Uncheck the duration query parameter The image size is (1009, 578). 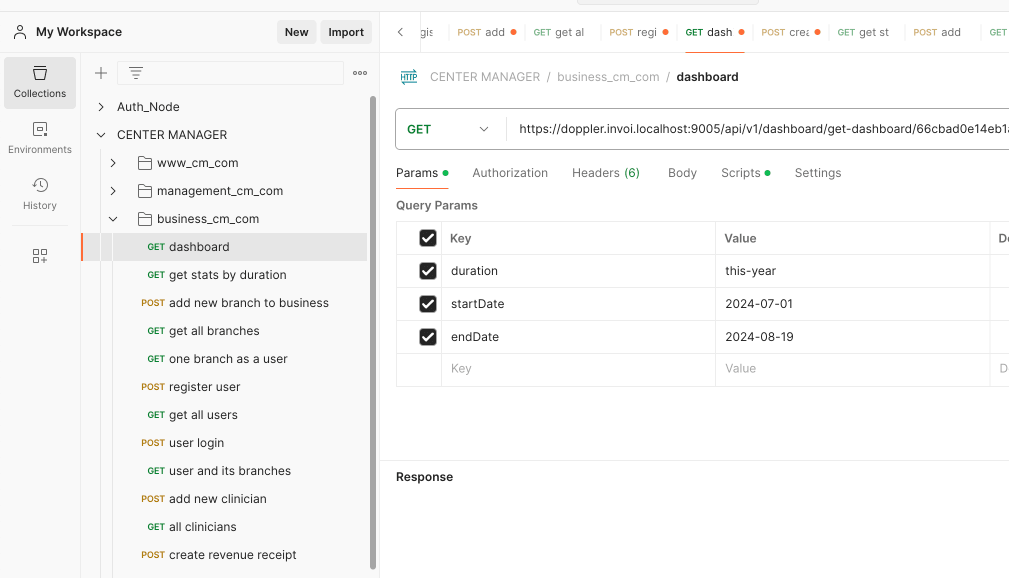click(x=428, y=270)
